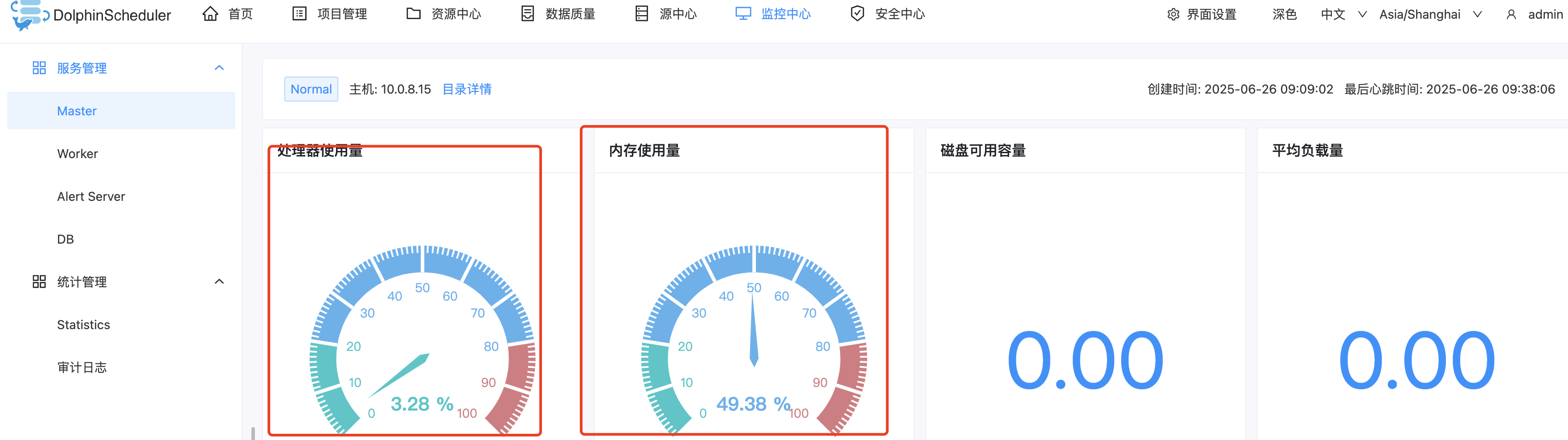Switch theme to 深色 mode
The height and width of the screenshot is (440, 1568).
pyautogui.click(x=1285, y=15)
